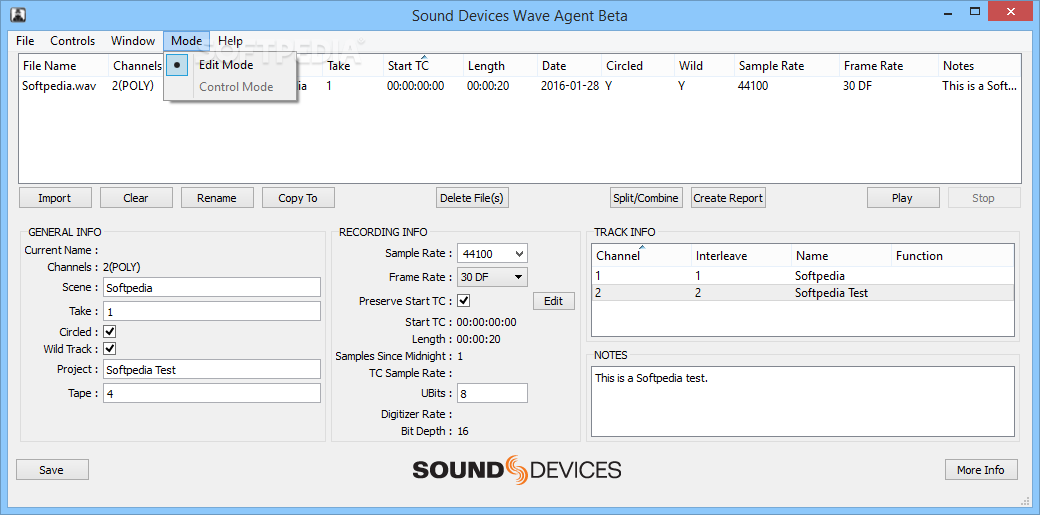Close the open Mode menu
The image size is (1040, 515).
(x=186, y=41)
